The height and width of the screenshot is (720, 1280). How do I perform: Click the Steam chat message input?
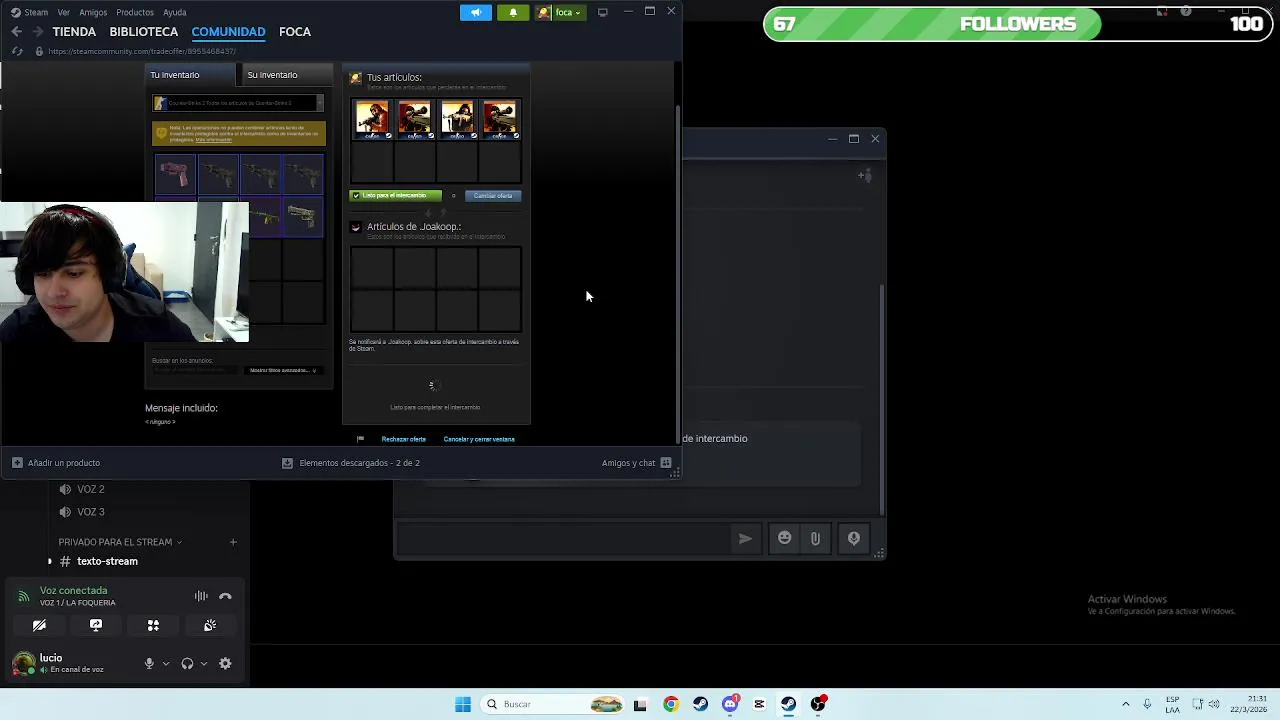click(x=564, y=538)
